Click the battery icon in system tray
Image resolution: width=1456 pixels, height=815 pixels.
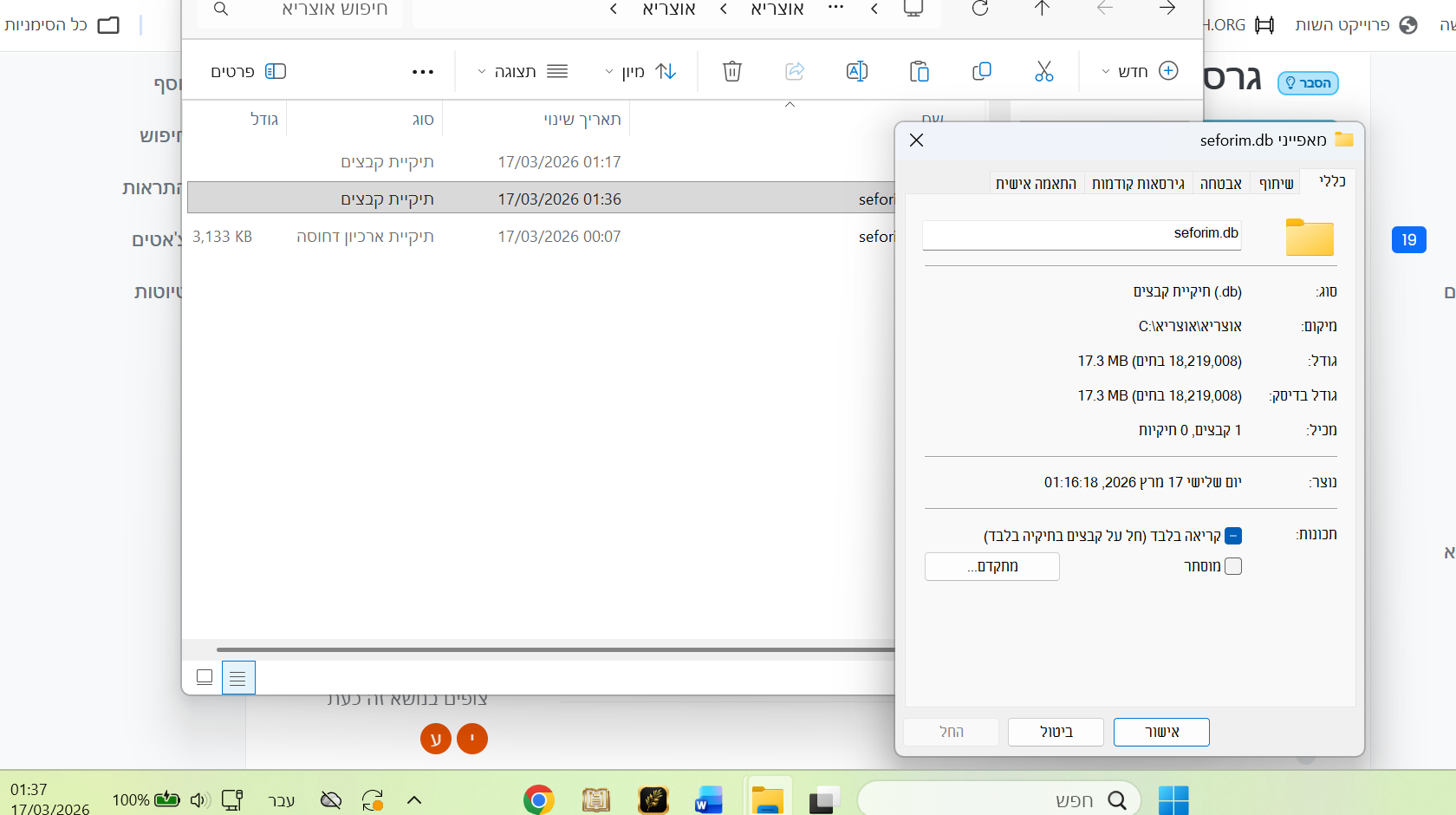tap(167, 799)
